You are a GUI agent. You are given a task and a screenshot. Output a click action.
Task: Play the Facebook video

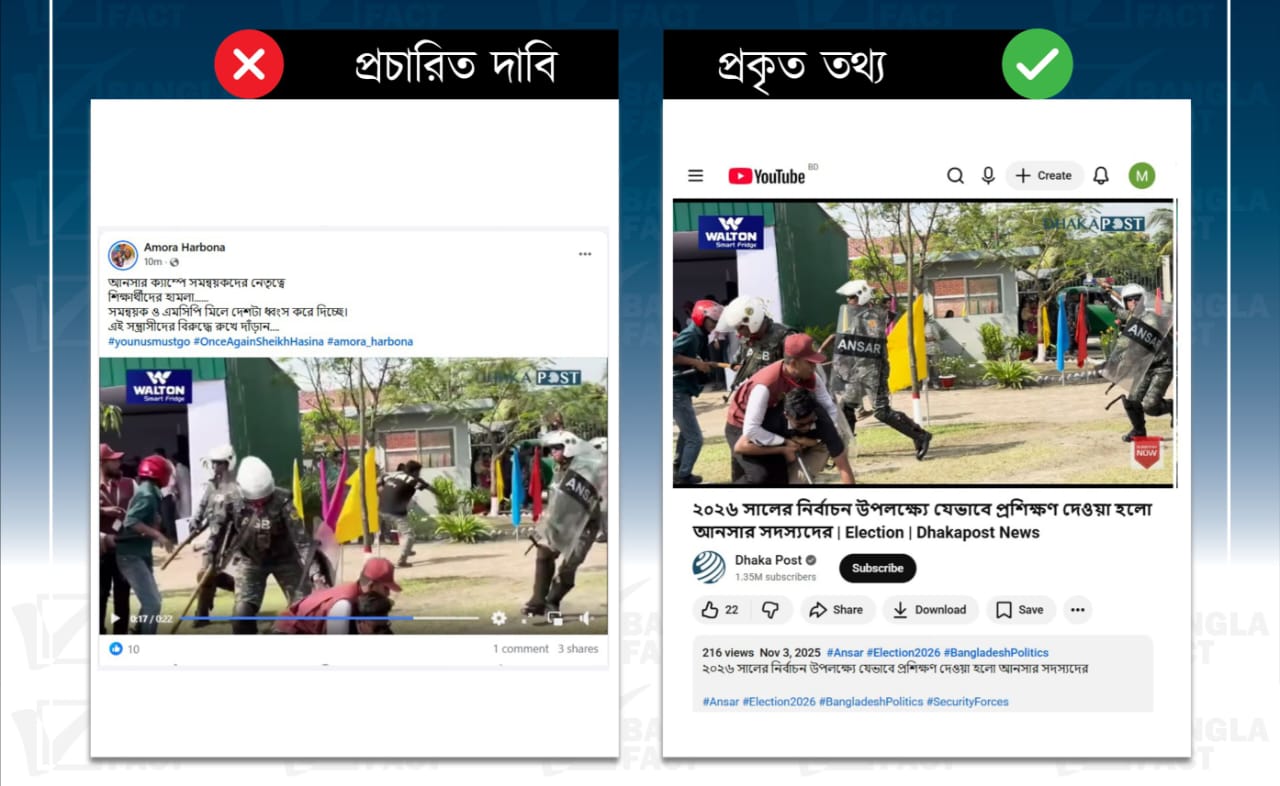click(x=114, y=619)
